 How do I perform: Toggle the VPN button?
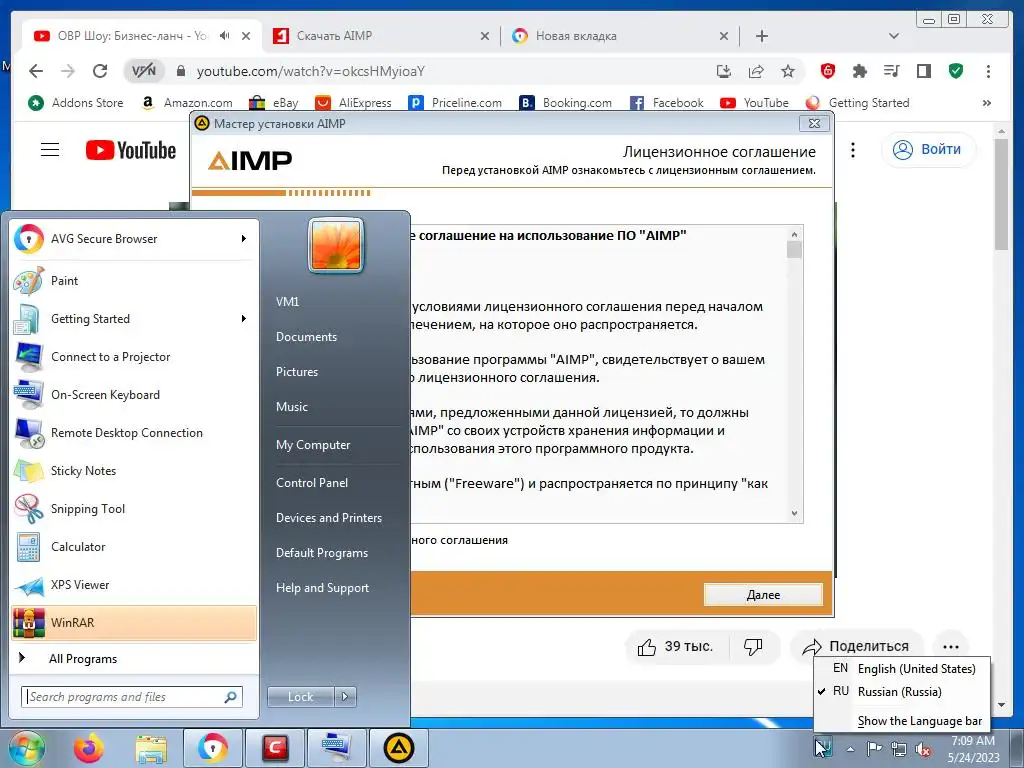point(144,71)
